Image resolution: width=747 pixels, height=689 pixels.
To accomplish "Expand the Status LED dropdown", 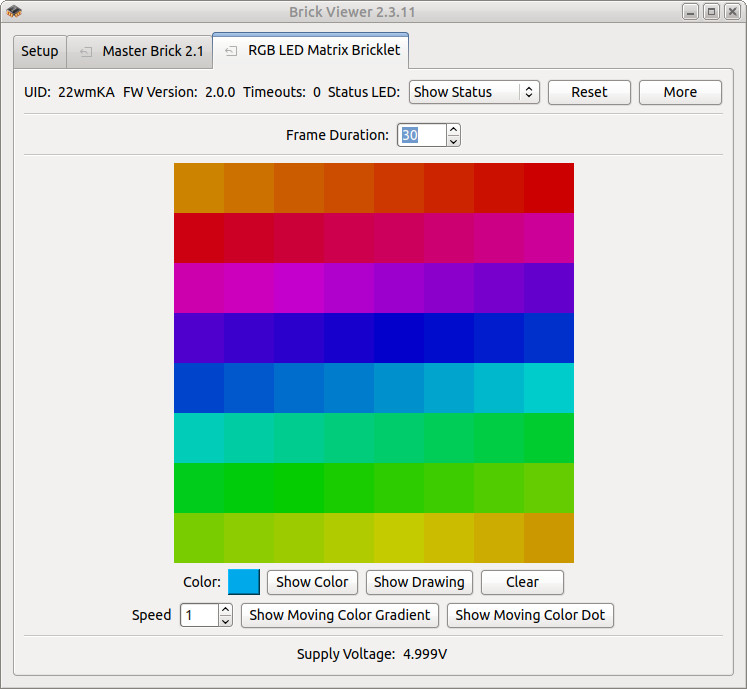I will click(x=474, y=92).
